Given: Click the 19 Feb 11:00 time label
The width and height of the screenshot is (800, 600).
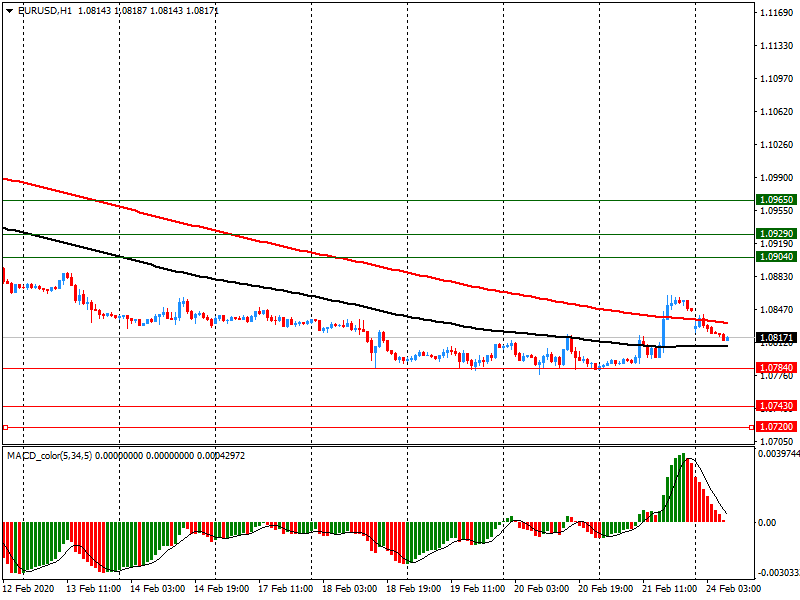Looking at the screenshot, I should (x=478, y=588).
